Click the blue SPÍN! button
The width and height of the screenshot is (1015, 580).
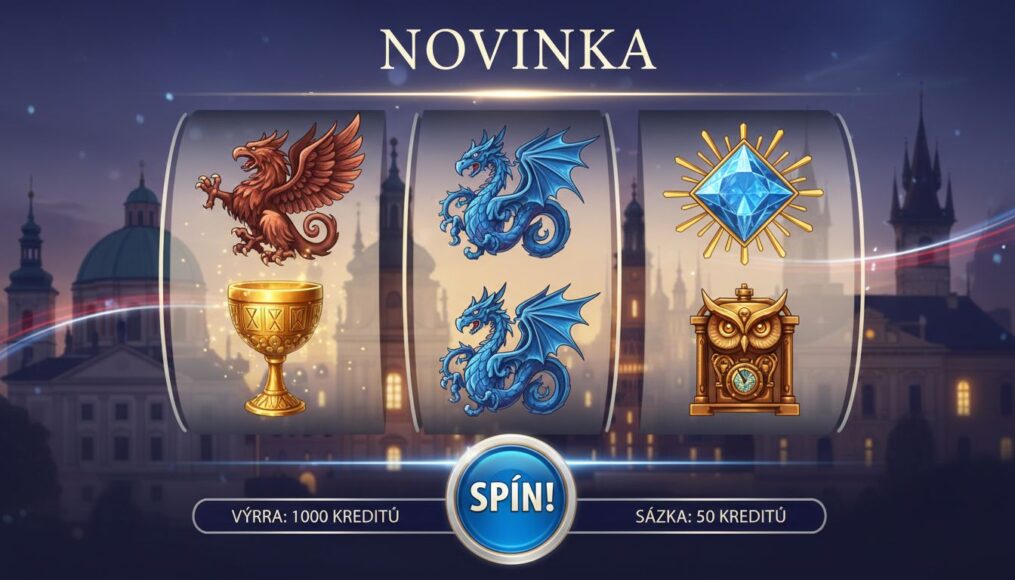[511, 498]
